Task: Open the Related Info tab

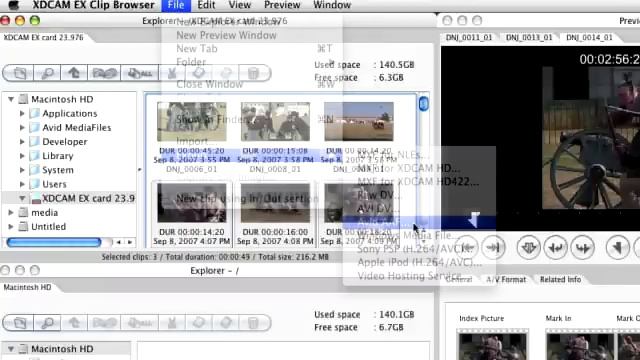Action: pos(560,280)
